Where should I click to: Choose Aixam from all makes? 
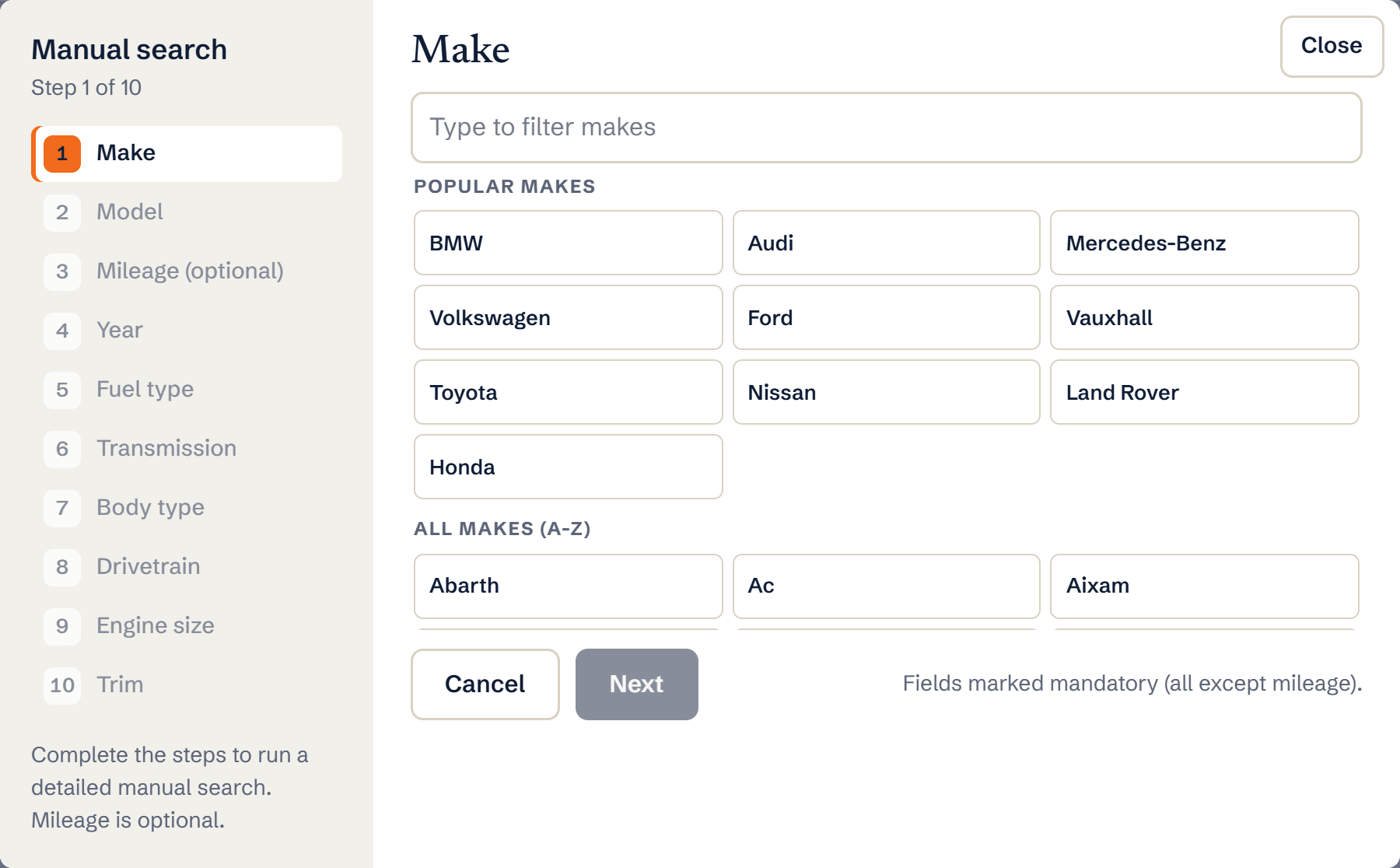(1205, 586)
